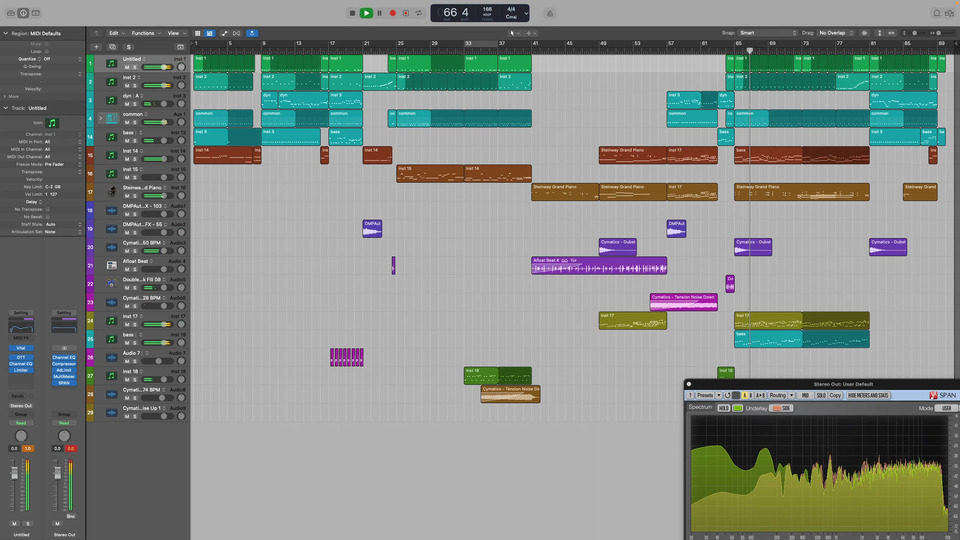Image resolution: width=960 pixels, height=540 pixels.
Task: Click the playhead marker in ruler
Action: click(749, 51)
